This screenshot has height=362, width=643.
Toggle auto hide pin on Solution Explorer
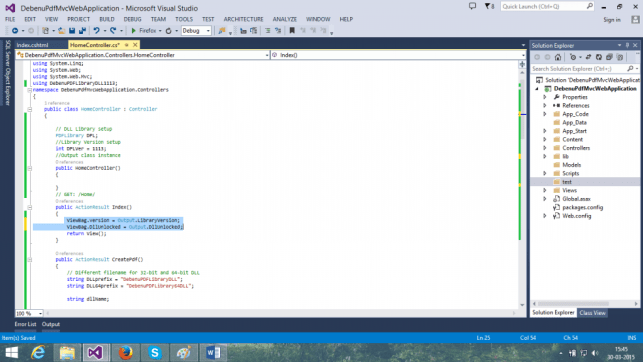point(627,46)
